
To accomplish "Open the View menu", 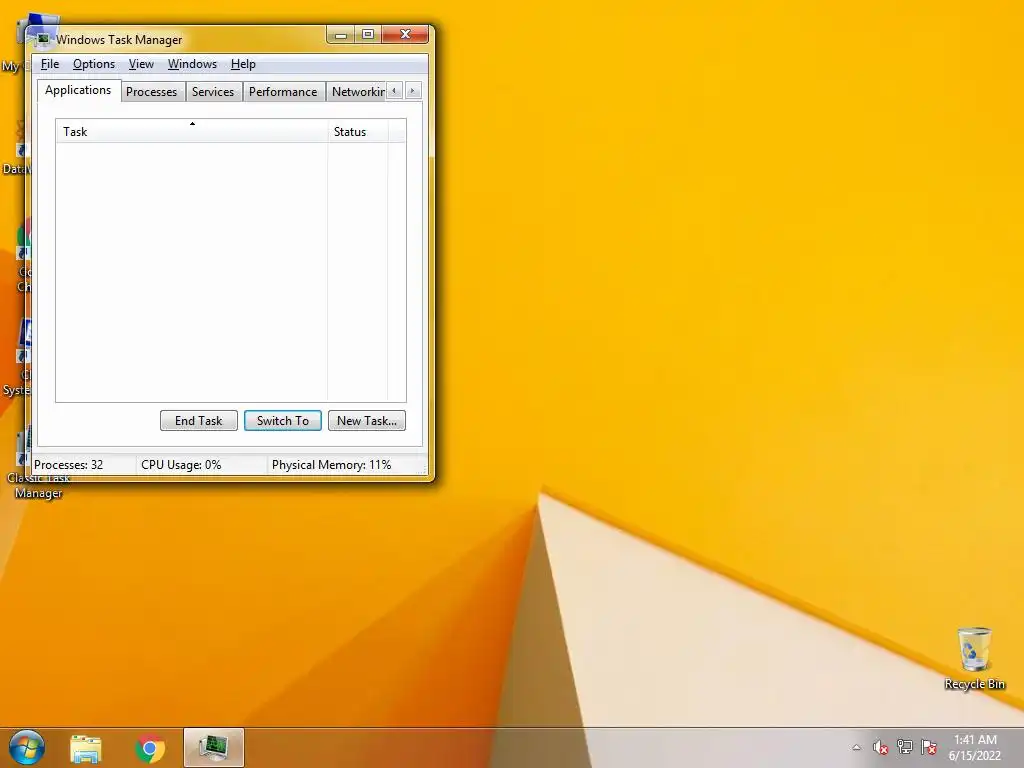I will click(141, 64).
